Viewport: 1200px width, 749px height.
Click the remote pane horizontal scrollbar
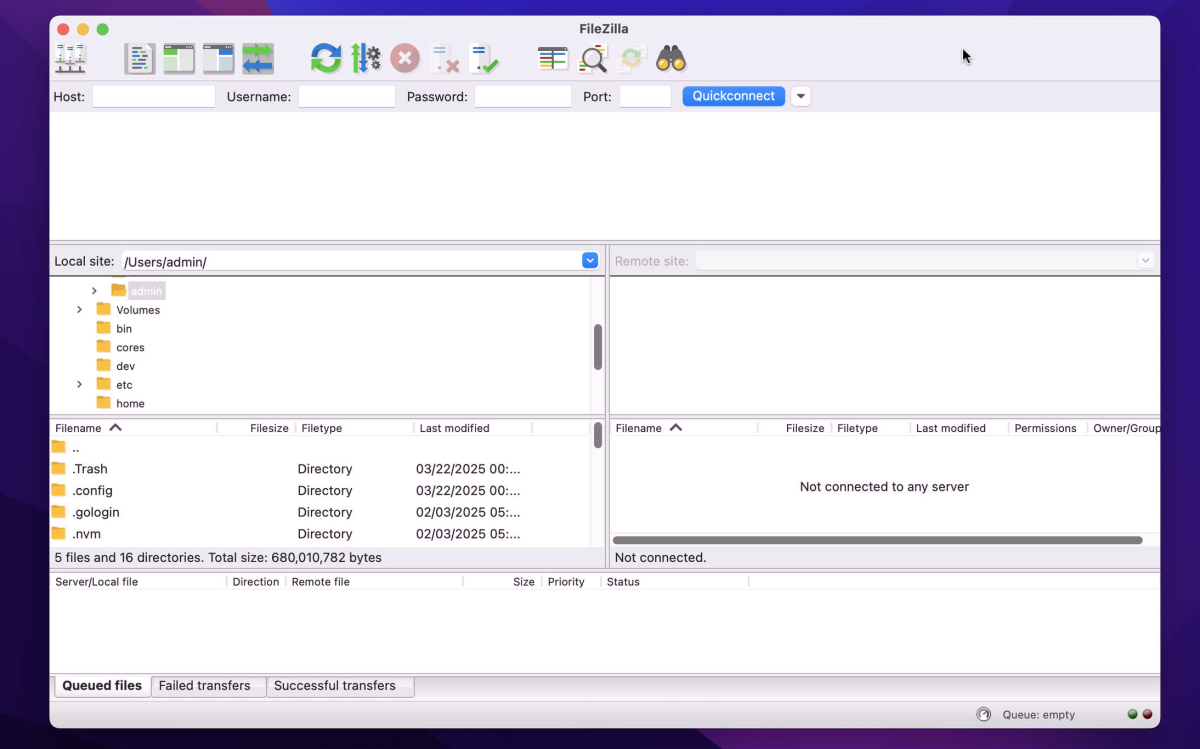(x=877, y=540)
